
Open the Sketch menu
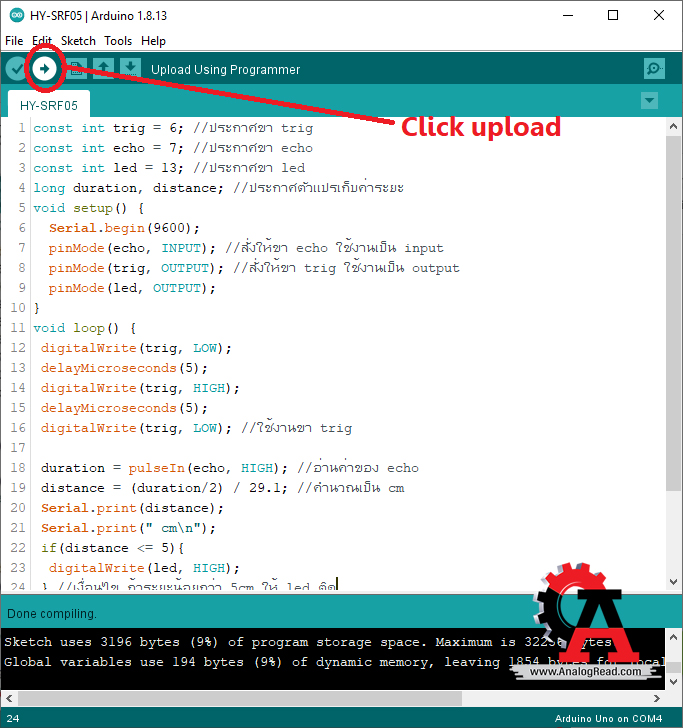pos(78,41)
